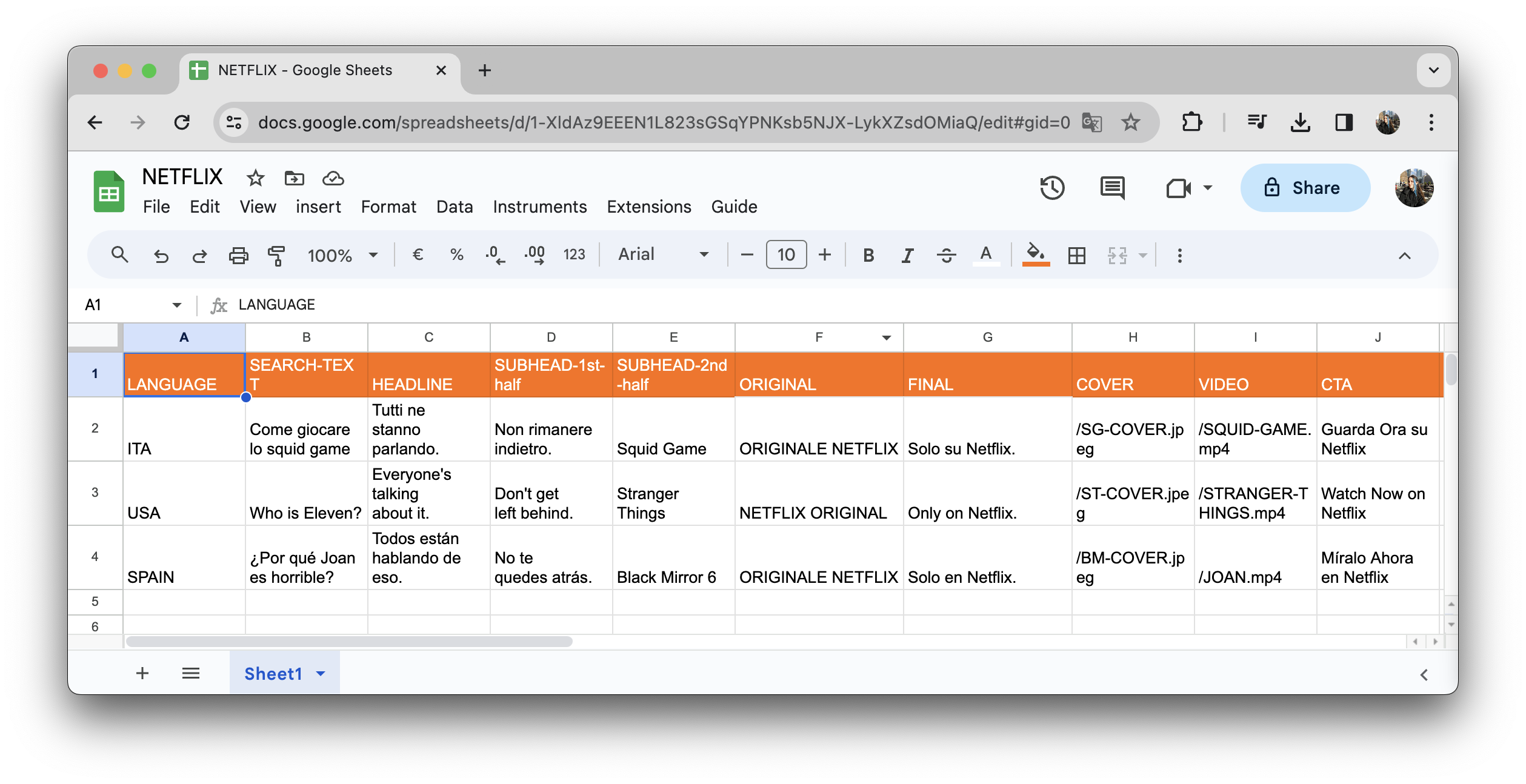Screen dimensions: 1526x784
Task: Open the insert menu
Action: 318,207
